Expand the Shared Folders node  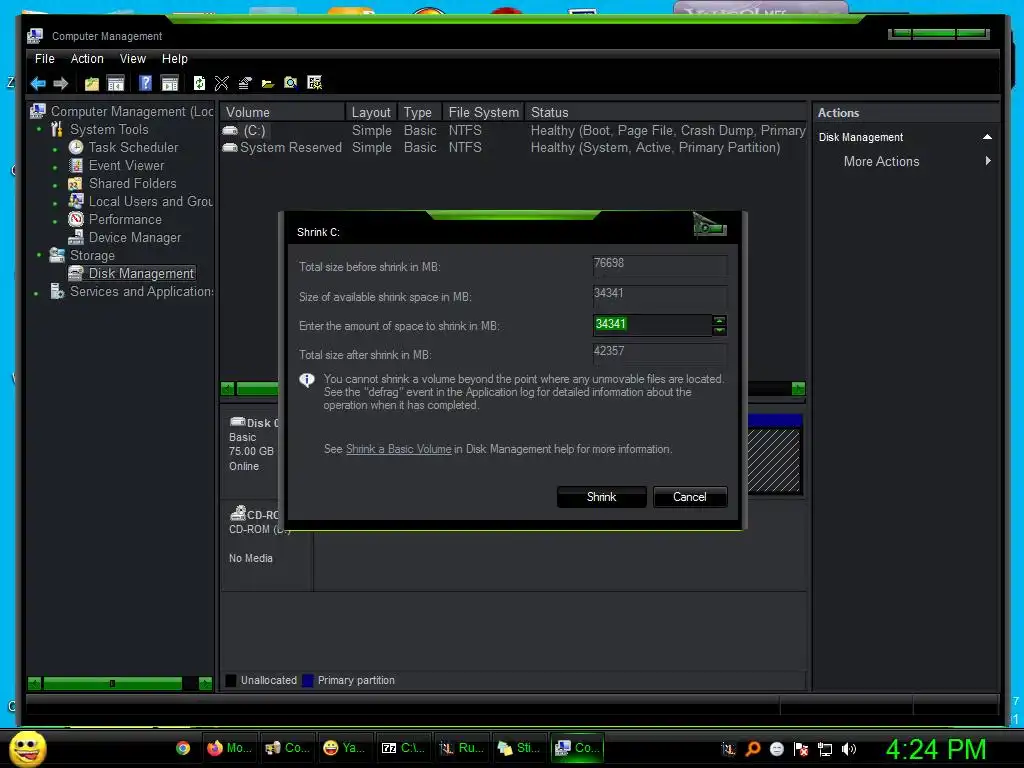[x=55, y=185]
